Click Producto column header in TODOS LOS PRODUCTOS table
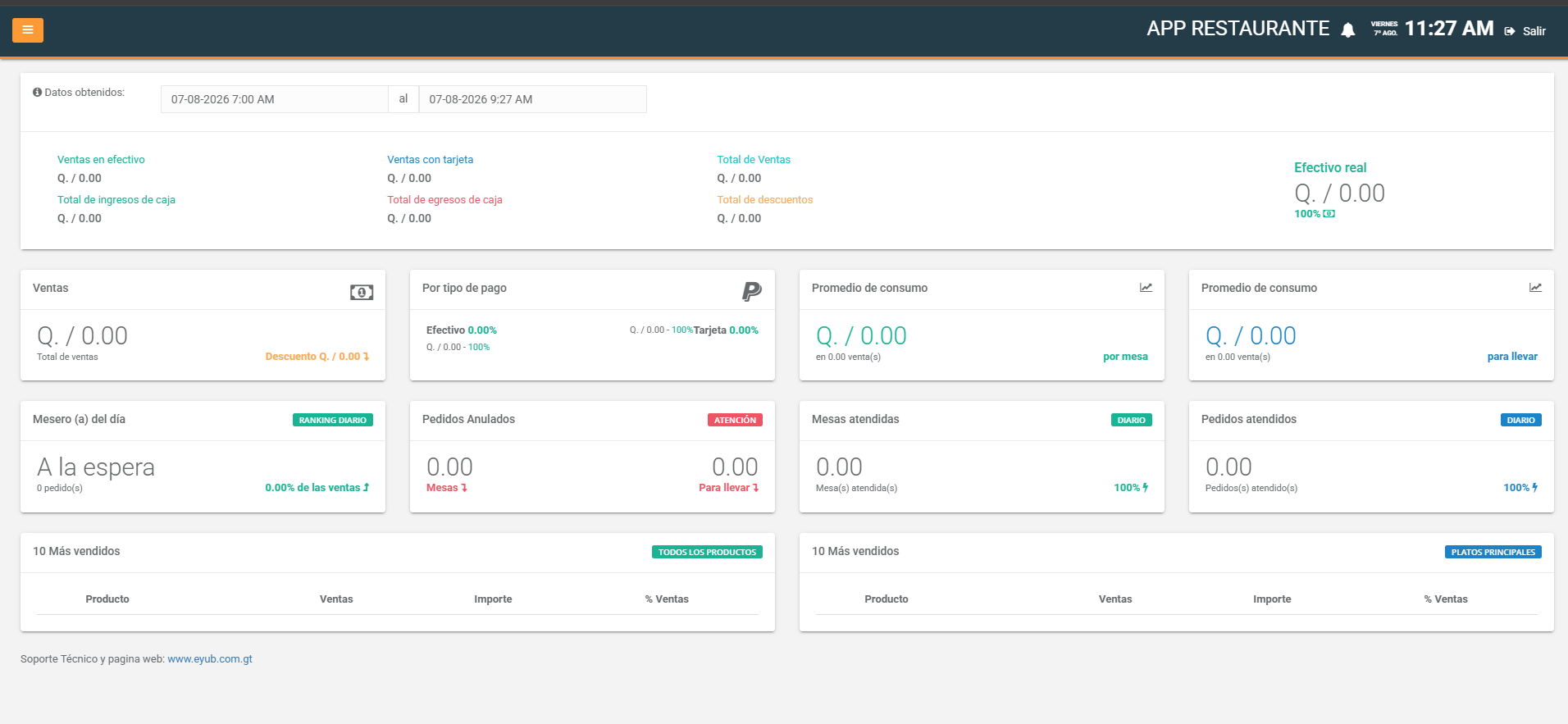This screenshot has width=1568, height=724. click(107, 599)
